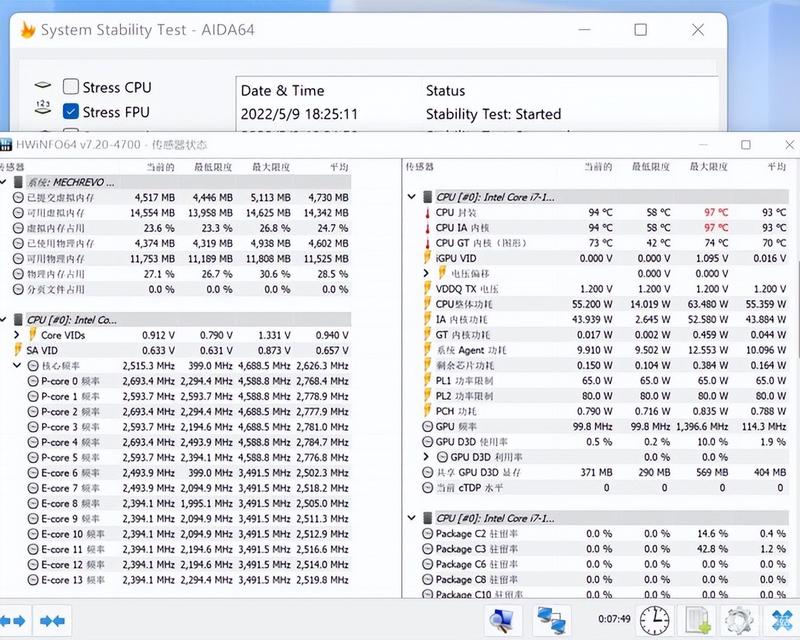Click the expand columns arrows icon in HWiNFO toolbar

tap(13, 621)
